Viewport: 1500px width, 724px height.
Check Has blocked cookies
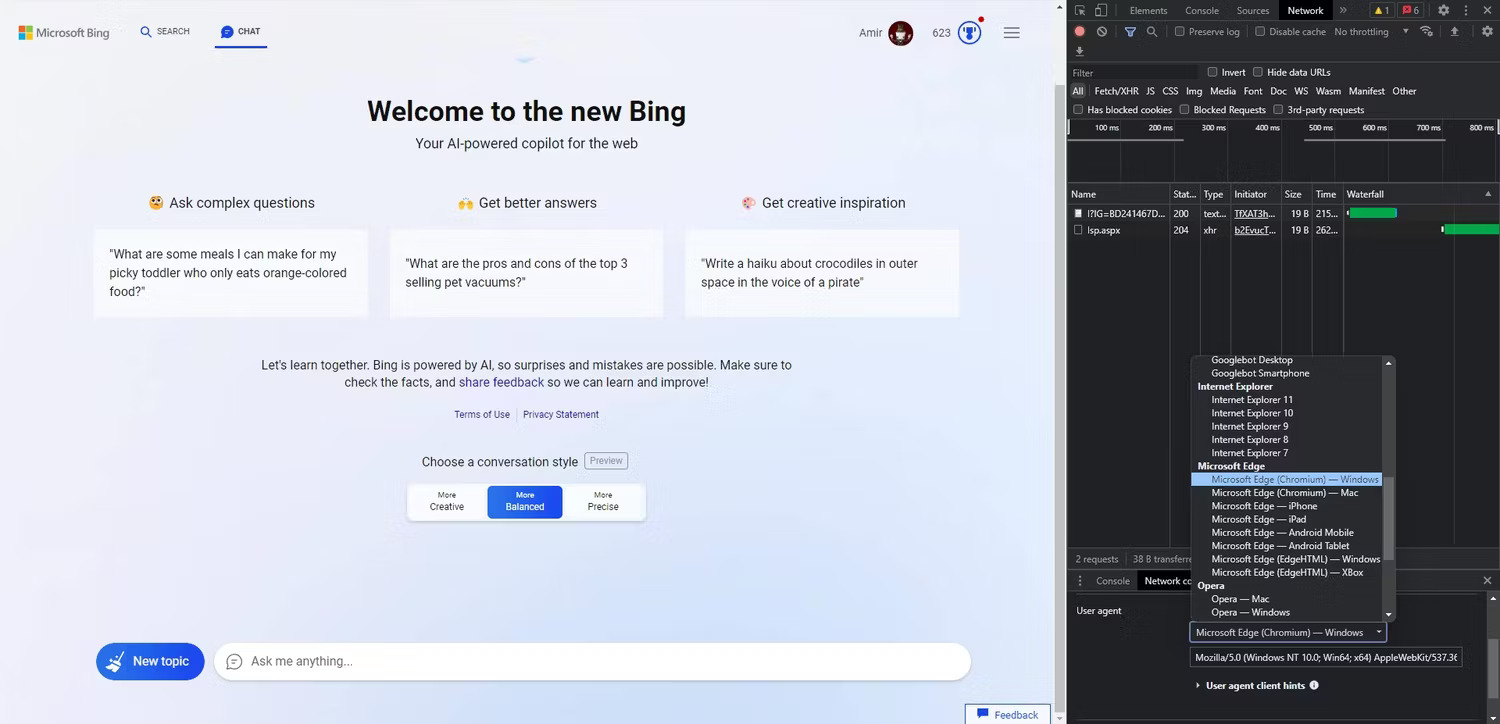[x=1078, y=109]
